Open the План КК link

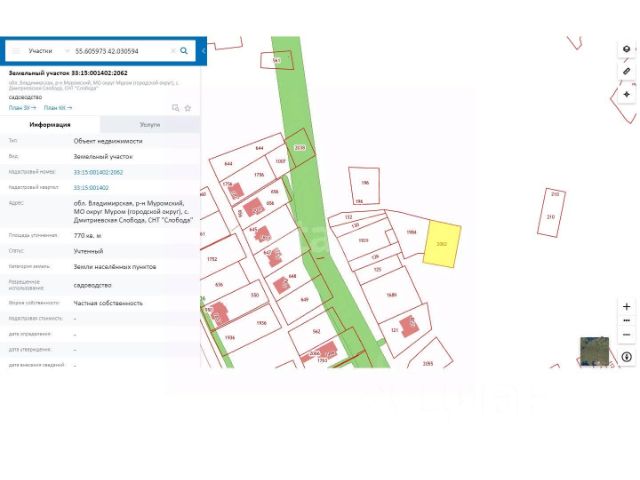(x=58, y=108)
